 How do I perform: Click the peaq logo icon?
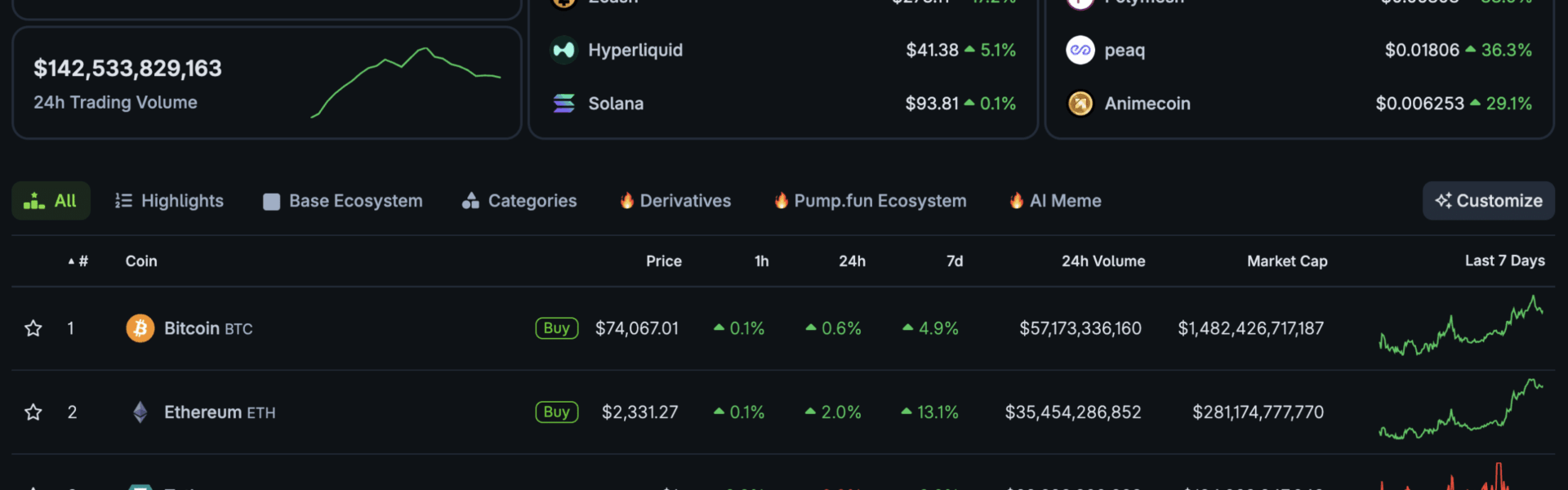click(x=1080, y=50)
